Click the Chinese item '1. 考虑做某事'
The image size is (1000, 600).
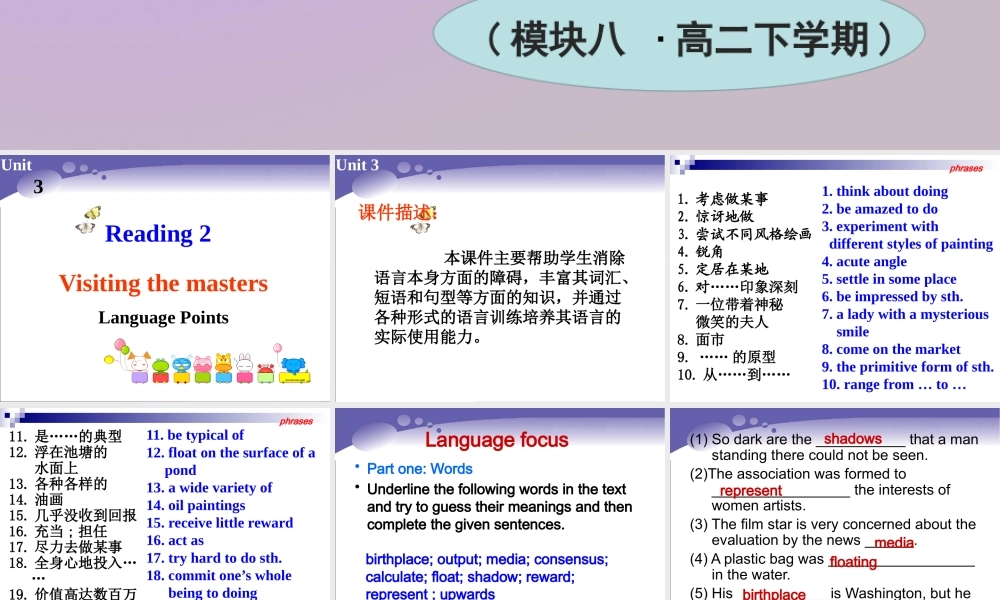click(723, 199)
